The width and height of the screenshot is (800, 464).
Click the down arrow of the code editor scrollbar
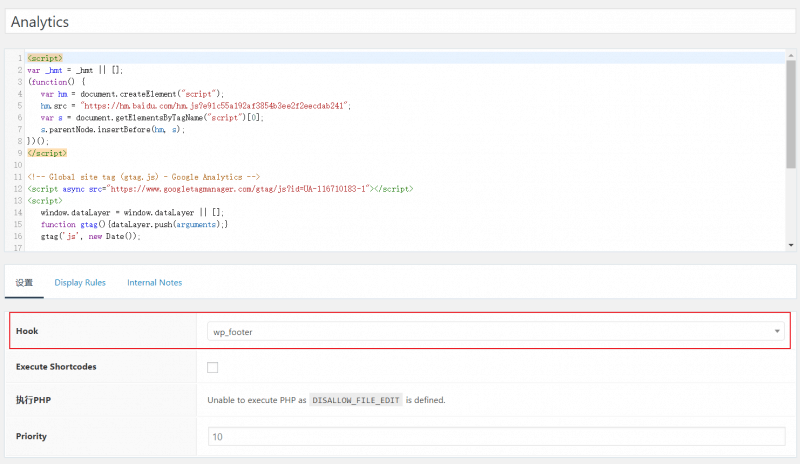click(x=792, y=244)
